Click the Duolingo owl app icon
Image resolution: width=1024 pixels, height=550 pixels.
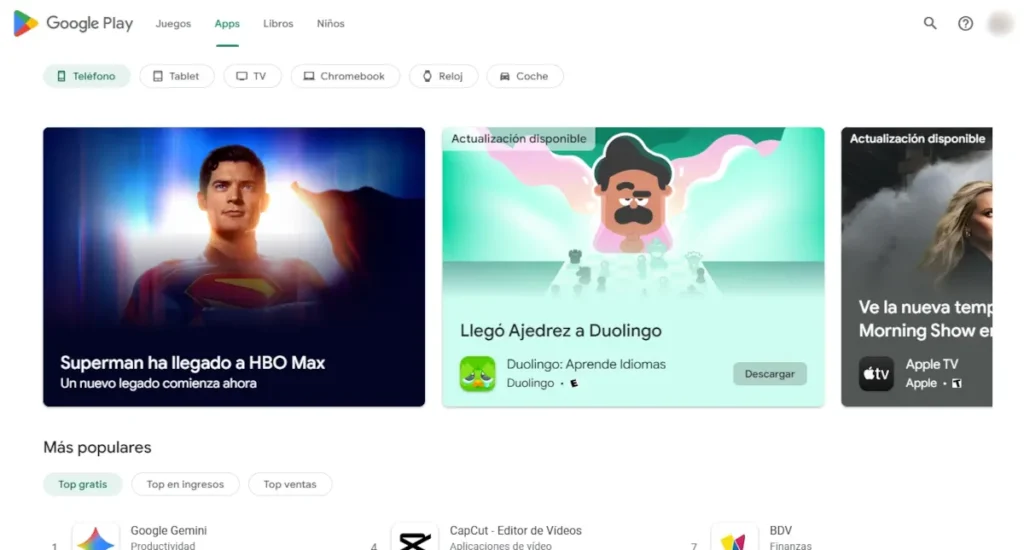pos(477,374)
